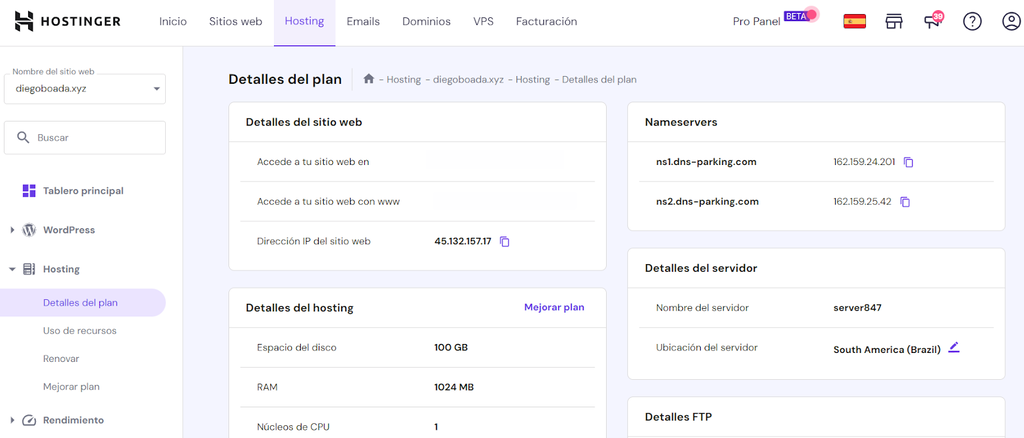The width and height of the screenshot is (1024, 438).
Task: Open the user profile account icon
Action: (x=1011, y=22)
